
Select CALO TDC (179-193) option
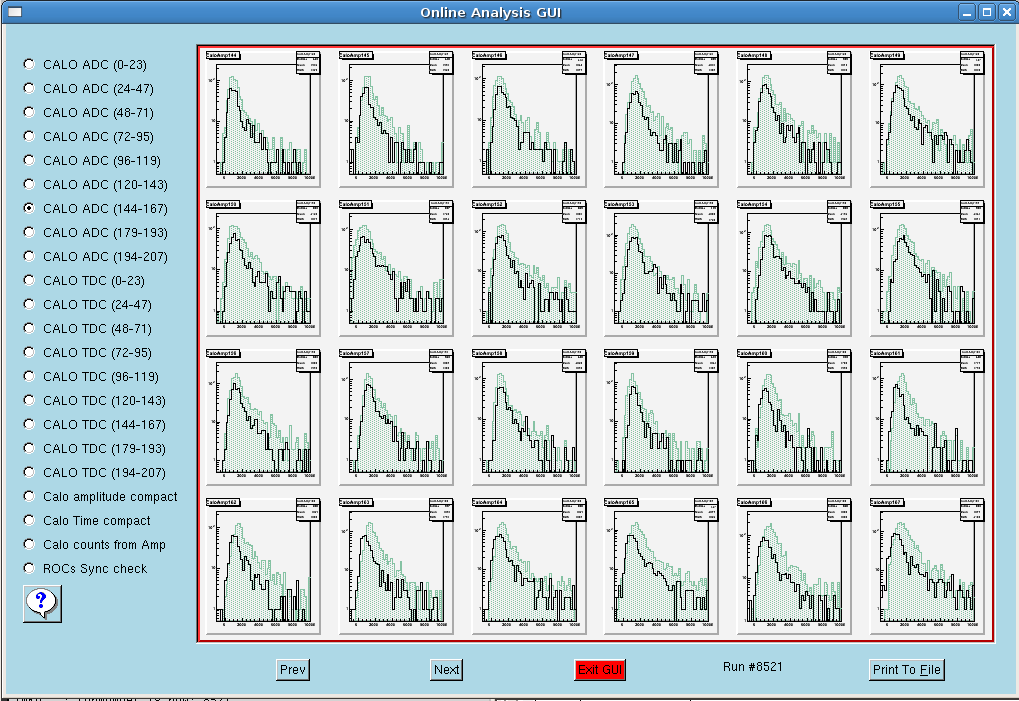[x=29, y=448]
